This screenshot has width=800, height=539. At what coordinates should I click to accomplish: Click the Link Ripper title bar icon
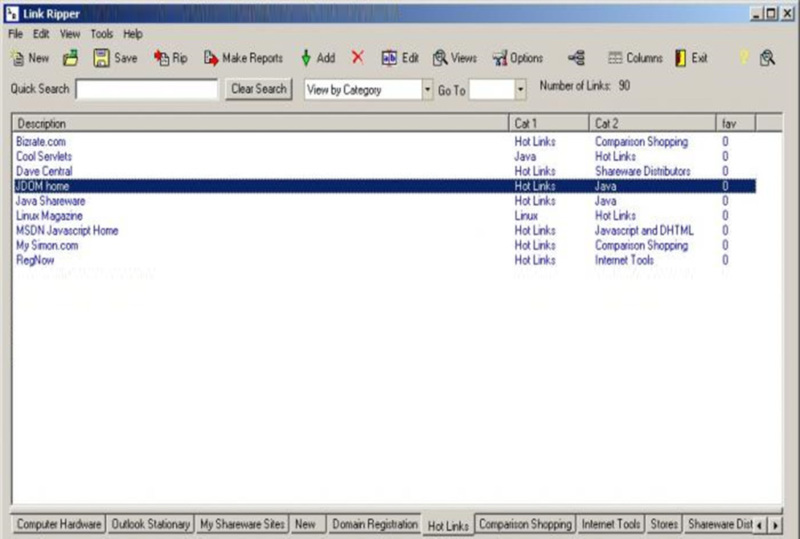[x=12, y=14]
